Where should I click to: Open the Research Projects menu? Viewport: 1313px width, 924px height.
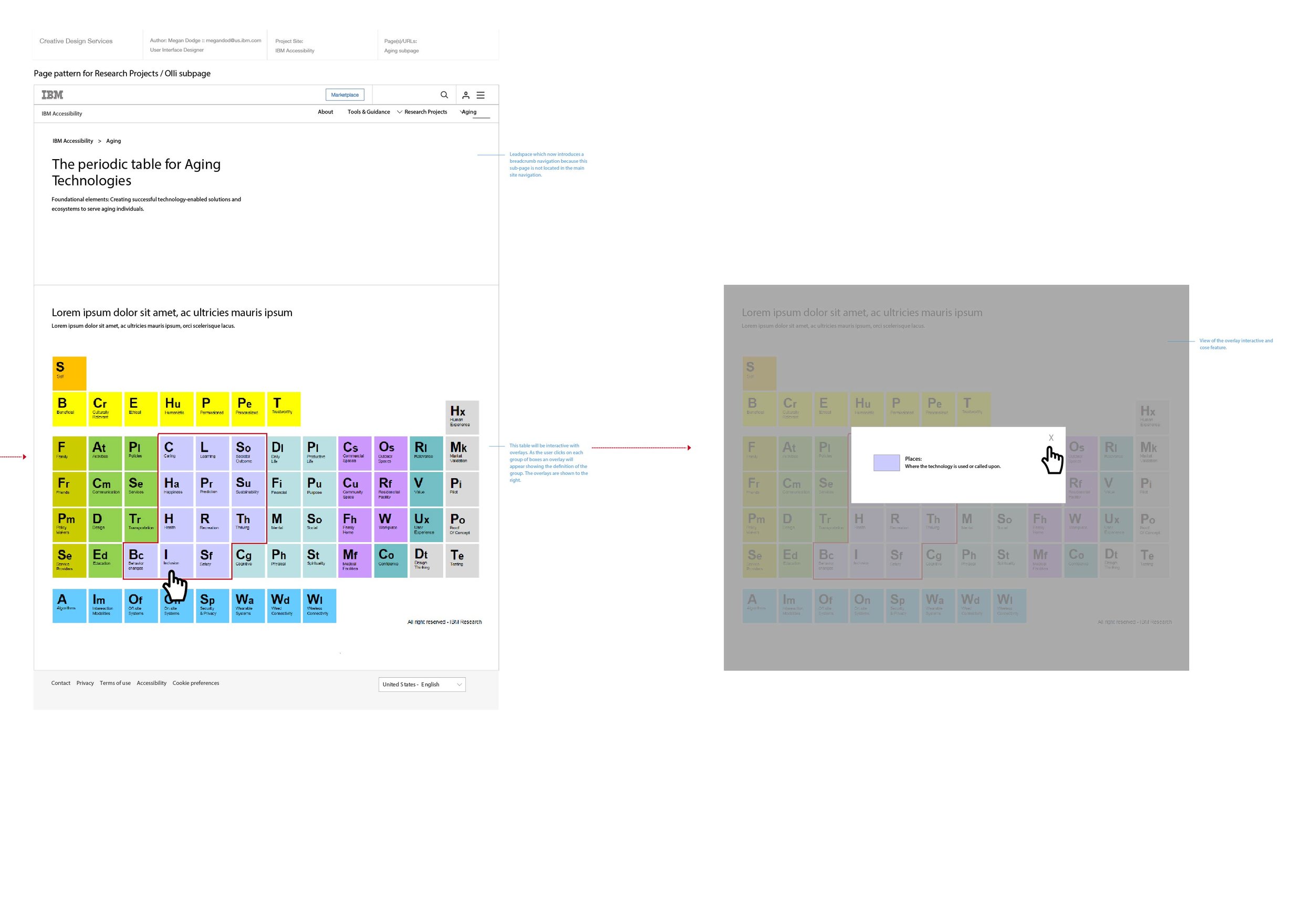tap(425, 112)
